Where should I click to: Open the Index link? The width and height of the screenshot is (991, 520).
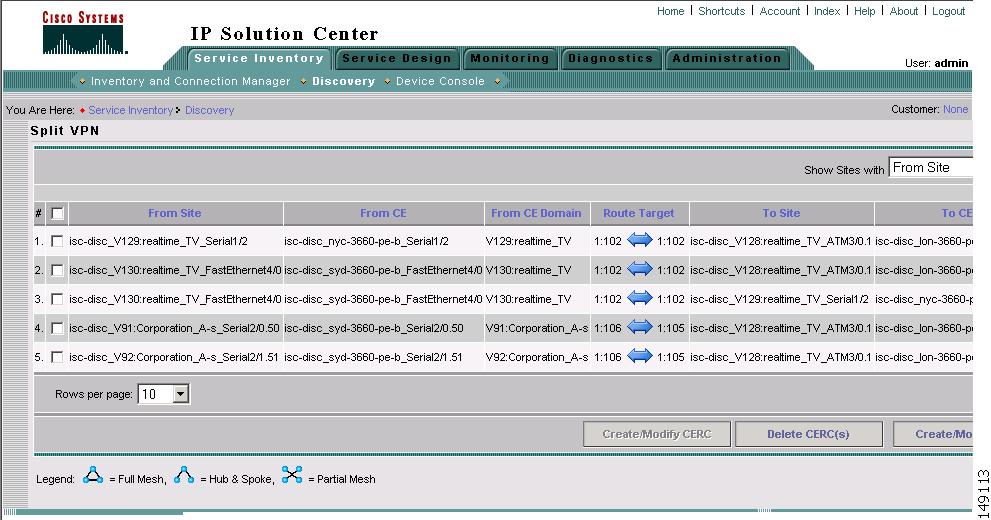pyautogui.click(x=827, y=11)
